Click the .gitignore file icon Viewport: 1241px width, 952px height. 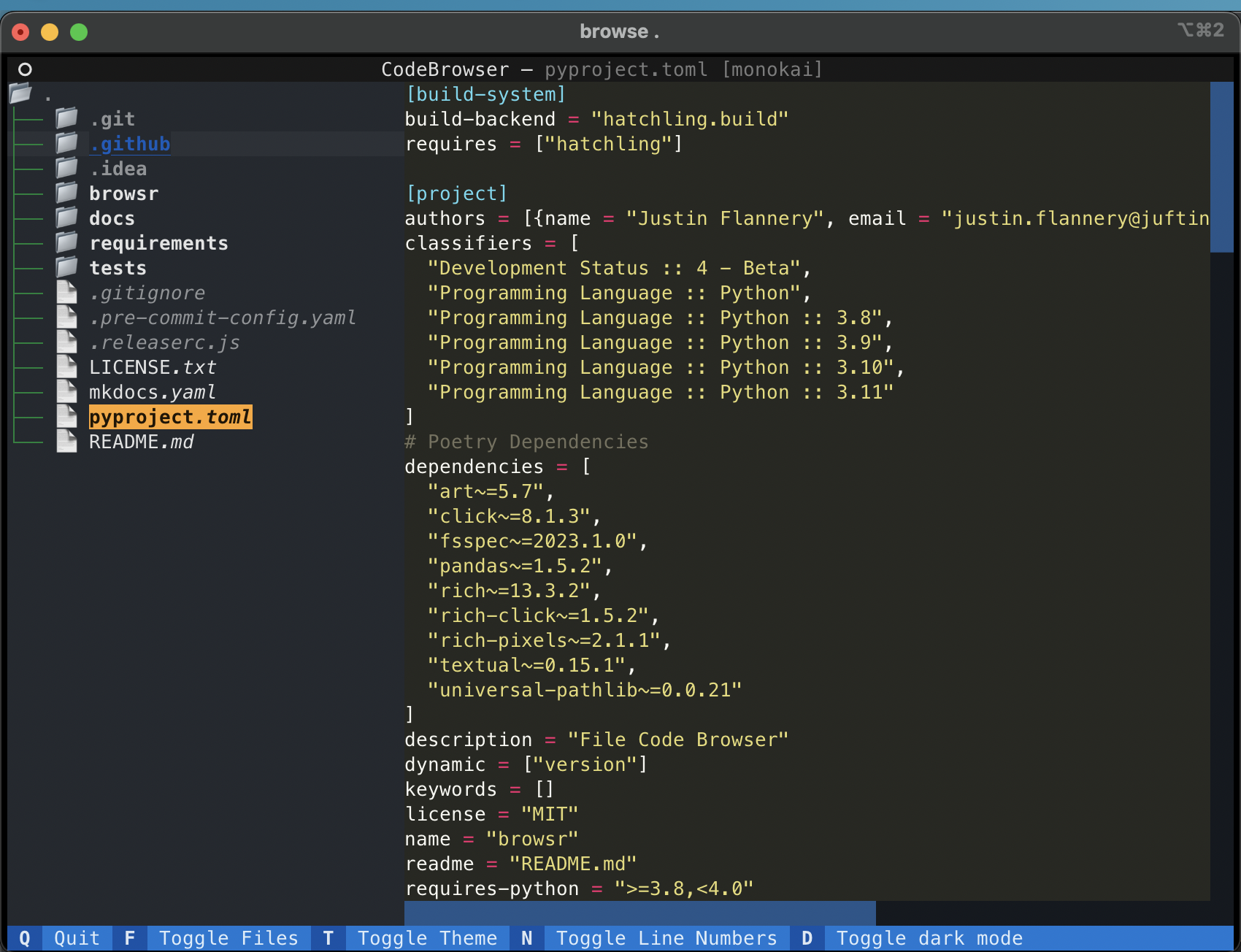click(66, 292)
